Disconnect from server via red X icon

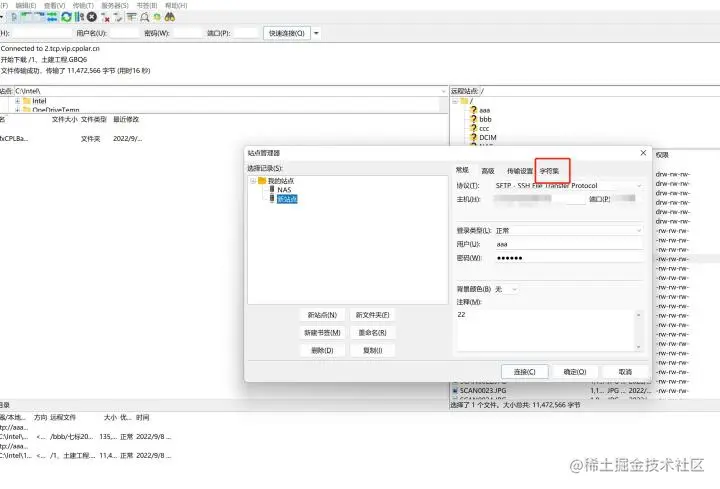click(x=106, y=17)
